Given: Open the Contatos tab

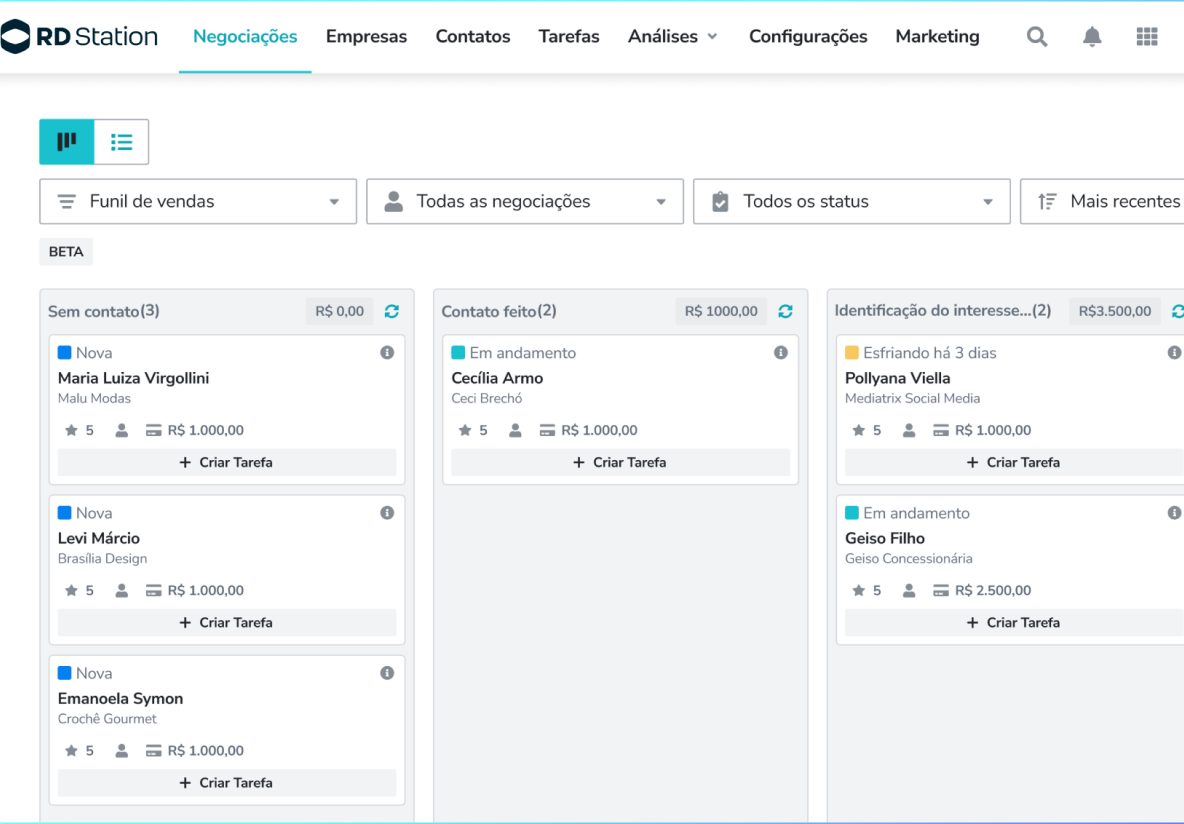Looking at the screenshot, I should [472, 37].
